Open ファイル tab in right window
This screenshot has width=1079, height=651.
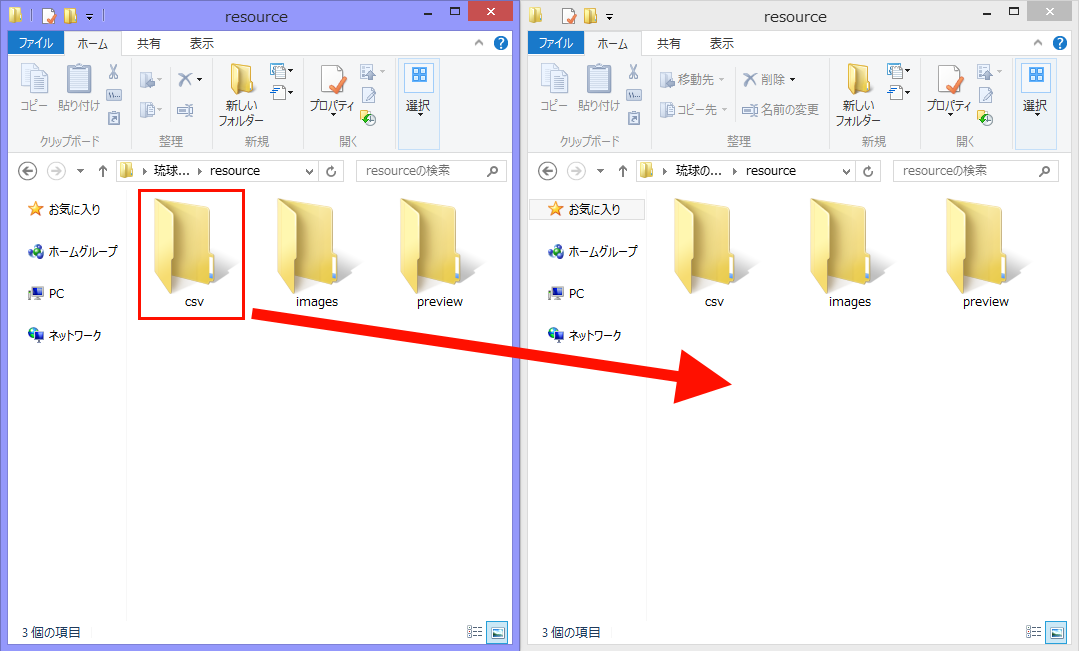(556, 43)
